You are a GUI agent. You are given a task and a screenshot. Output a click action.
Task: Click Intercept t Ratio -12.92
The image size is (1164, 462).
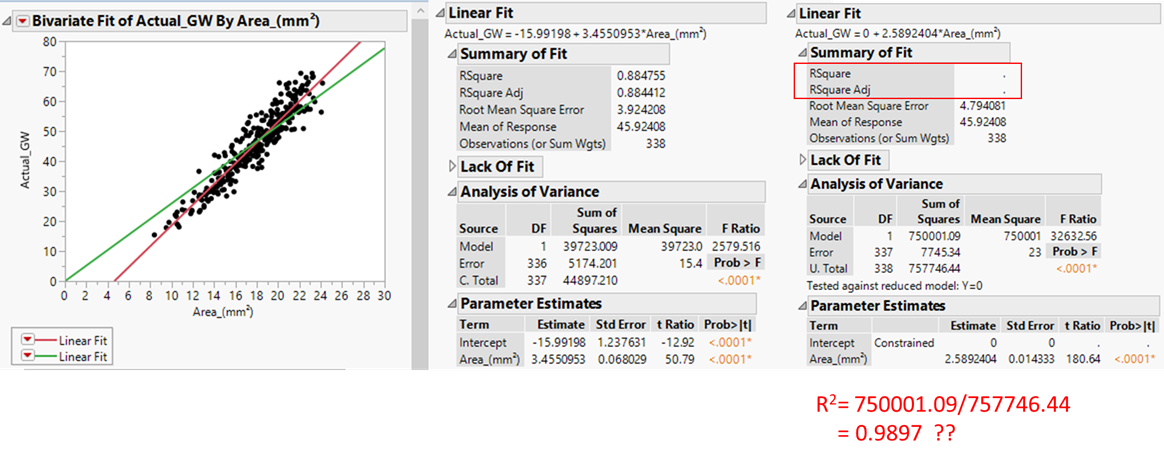pyautogui.click(x=678, y=342)
